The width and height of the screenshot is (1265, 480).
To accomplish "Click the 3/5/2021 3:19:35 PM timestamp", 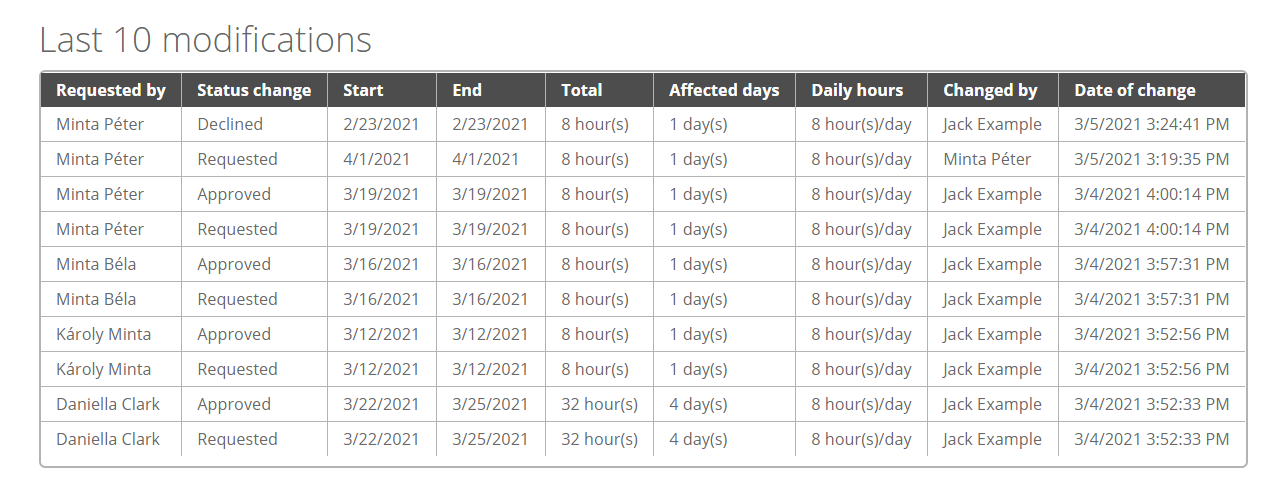I will (1152, 159).
